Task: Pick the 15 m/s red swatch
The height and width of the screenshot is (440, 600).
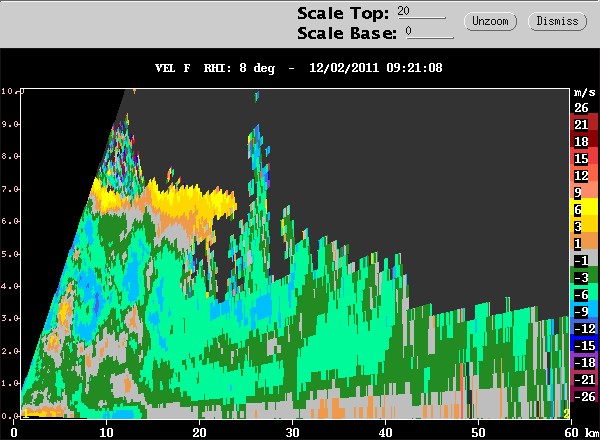Action: pyautogui.click(x=584, y=158)
